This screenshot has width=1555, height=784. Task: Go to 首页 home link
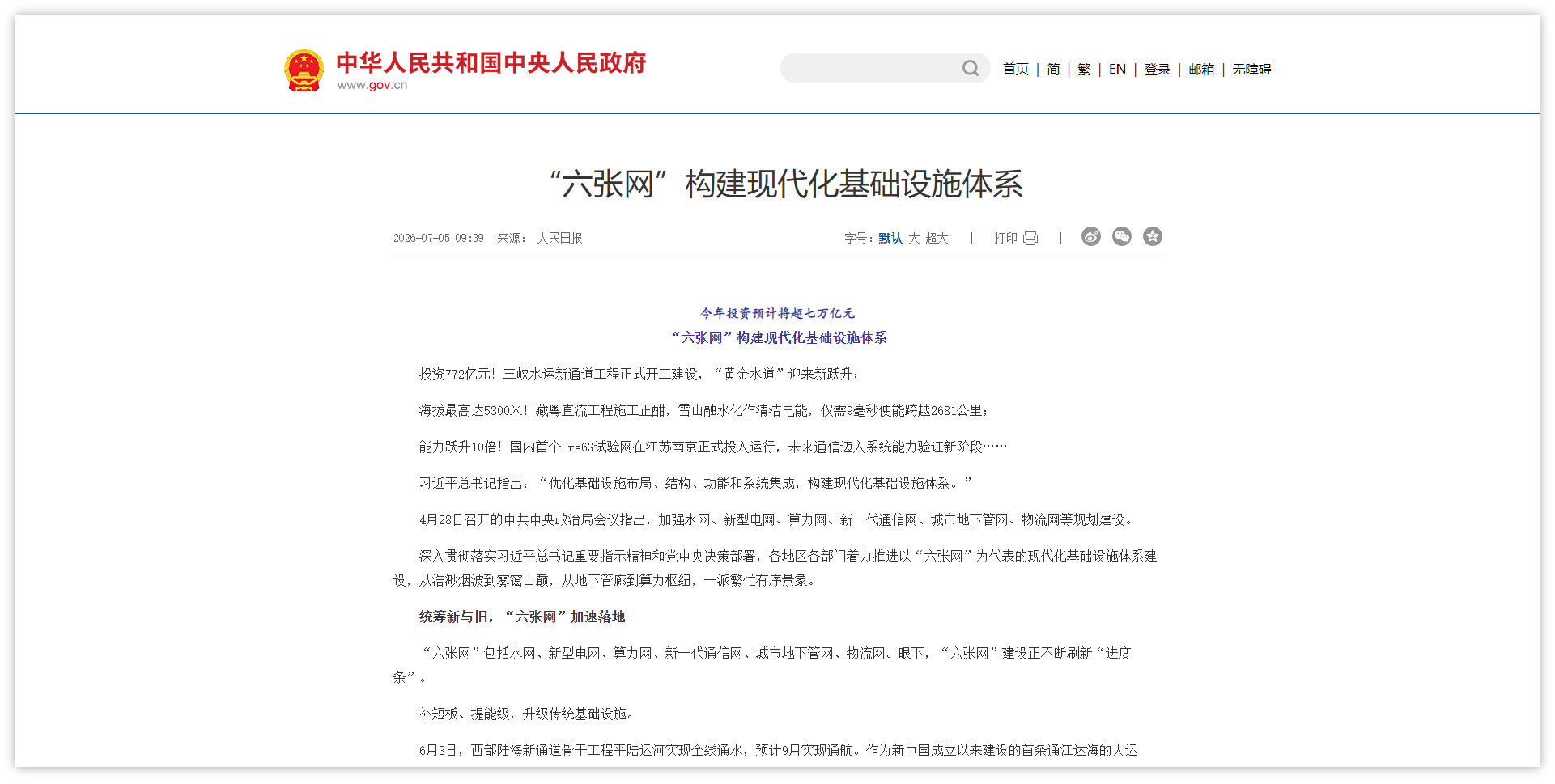pos(1015,70)
